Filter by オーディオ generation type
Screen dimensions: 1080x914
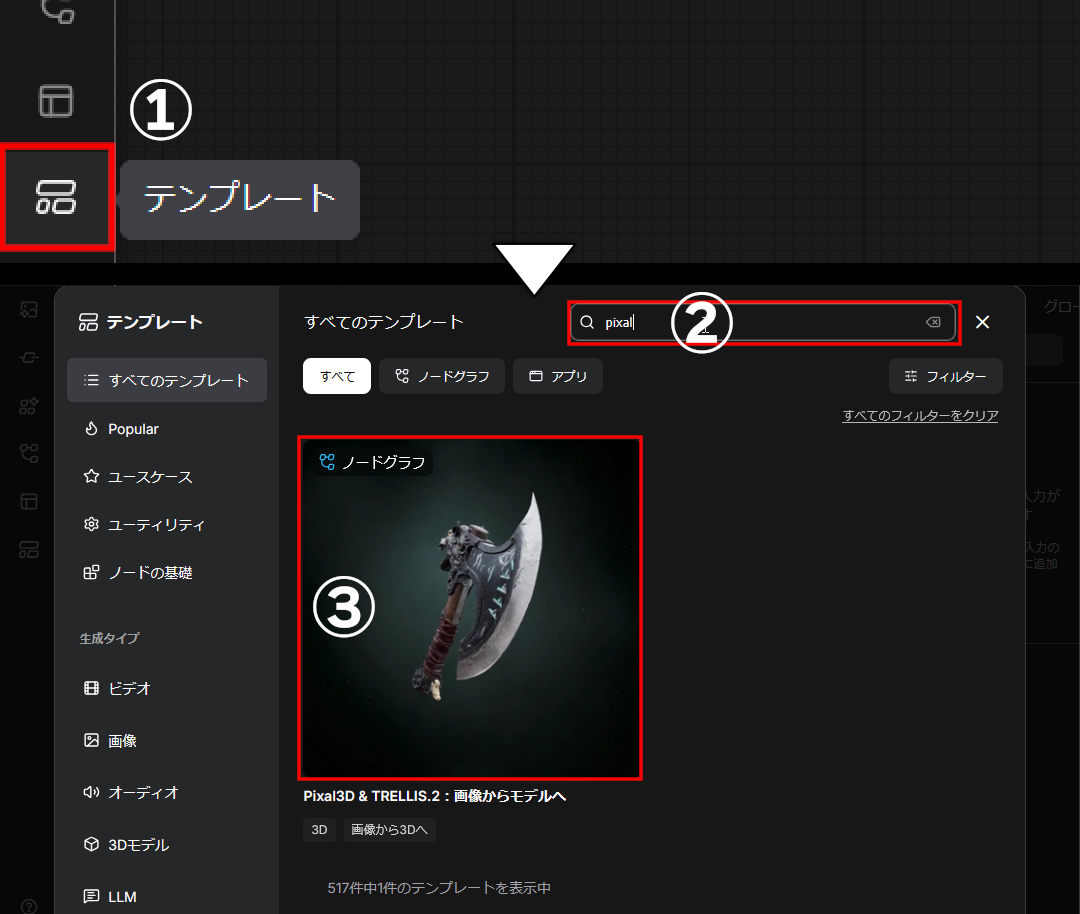[167, 792]
